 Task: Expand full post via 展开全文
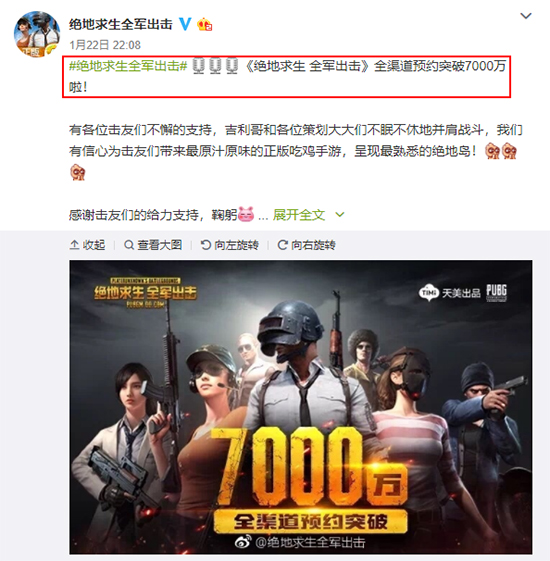click(x=298, y=215)
